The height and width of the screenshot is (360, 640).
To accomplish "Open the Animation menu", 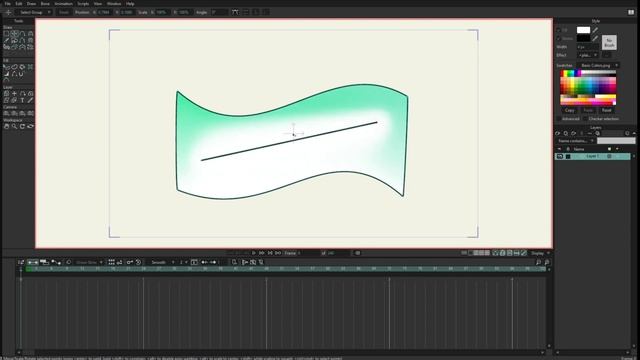I will 64,4.
